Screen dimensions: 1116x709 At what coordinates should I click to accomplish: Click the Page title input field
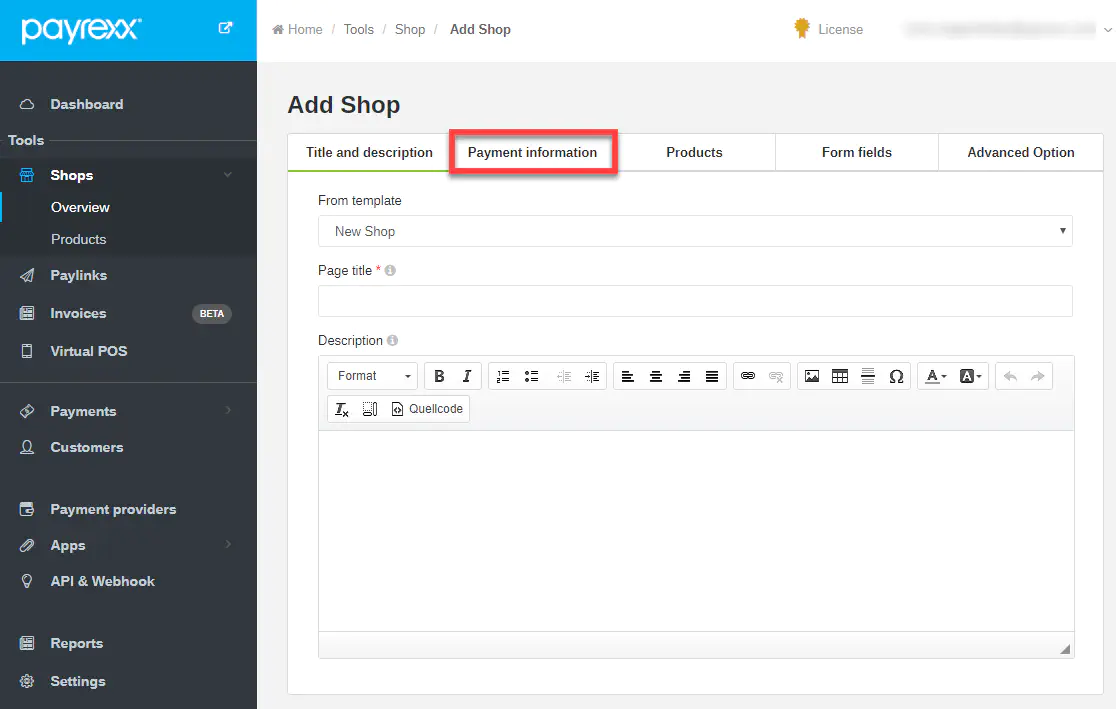click(x=695, y=301)
